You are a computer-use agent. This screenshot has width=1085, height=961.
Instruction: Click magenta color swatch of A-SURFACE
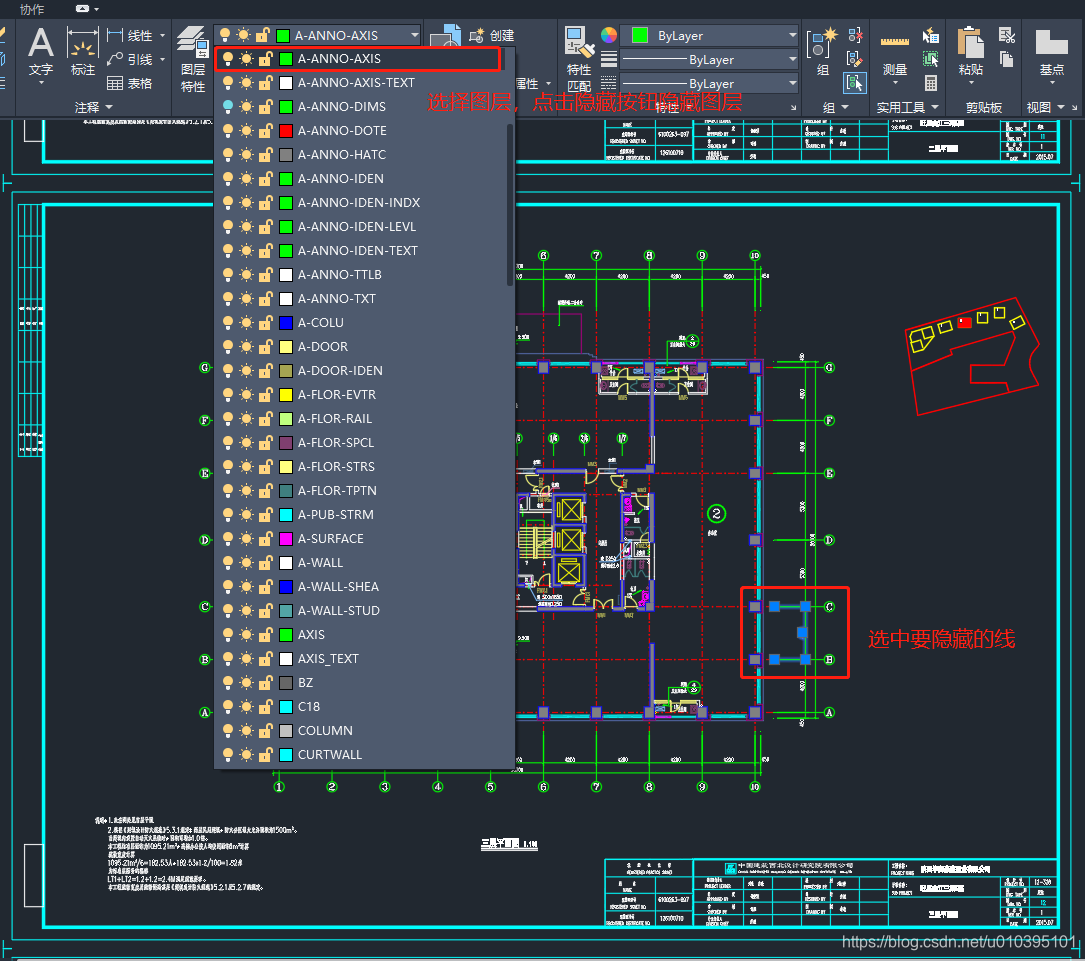tap(286, 538)
